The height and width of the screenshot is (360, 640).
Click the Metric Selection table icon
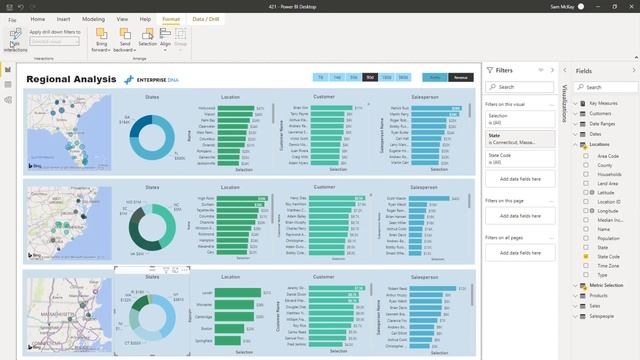(x=583, y=285)
